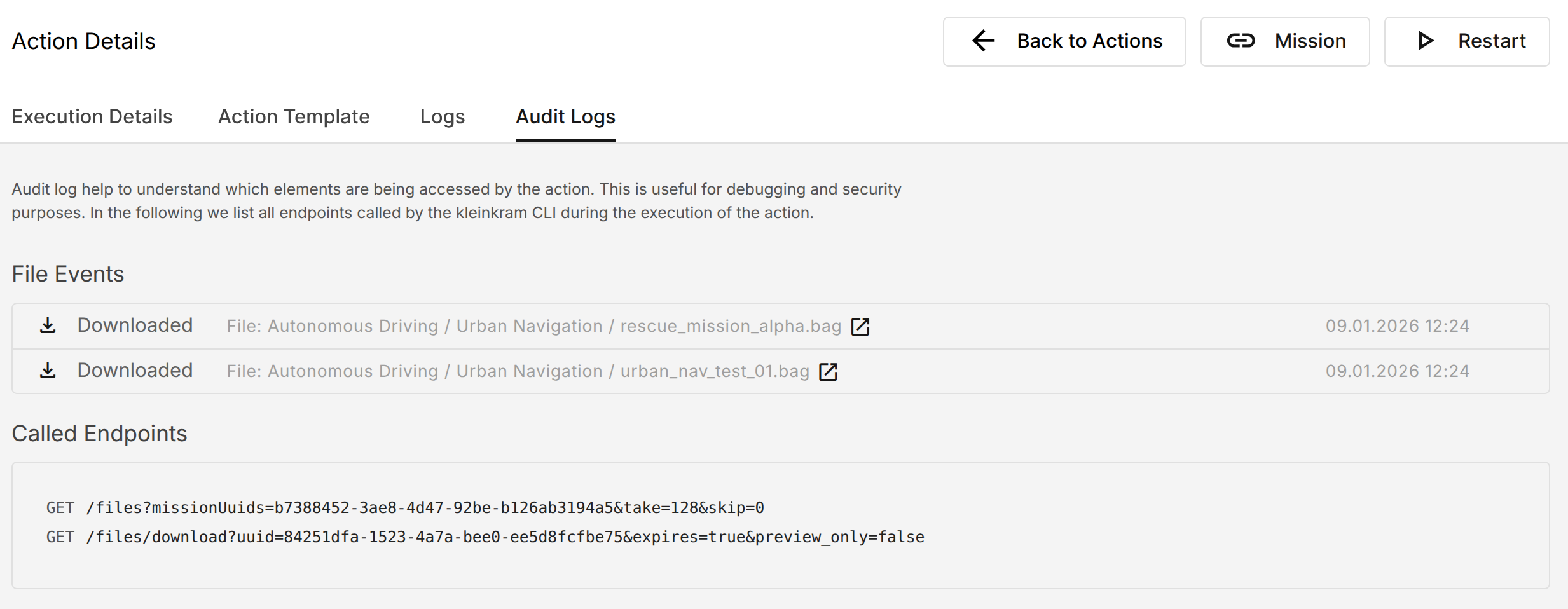This screenshot has width=1568, height=609.
Task: Click the GET /files endpoint entry
Action: [x=405, y=507]
